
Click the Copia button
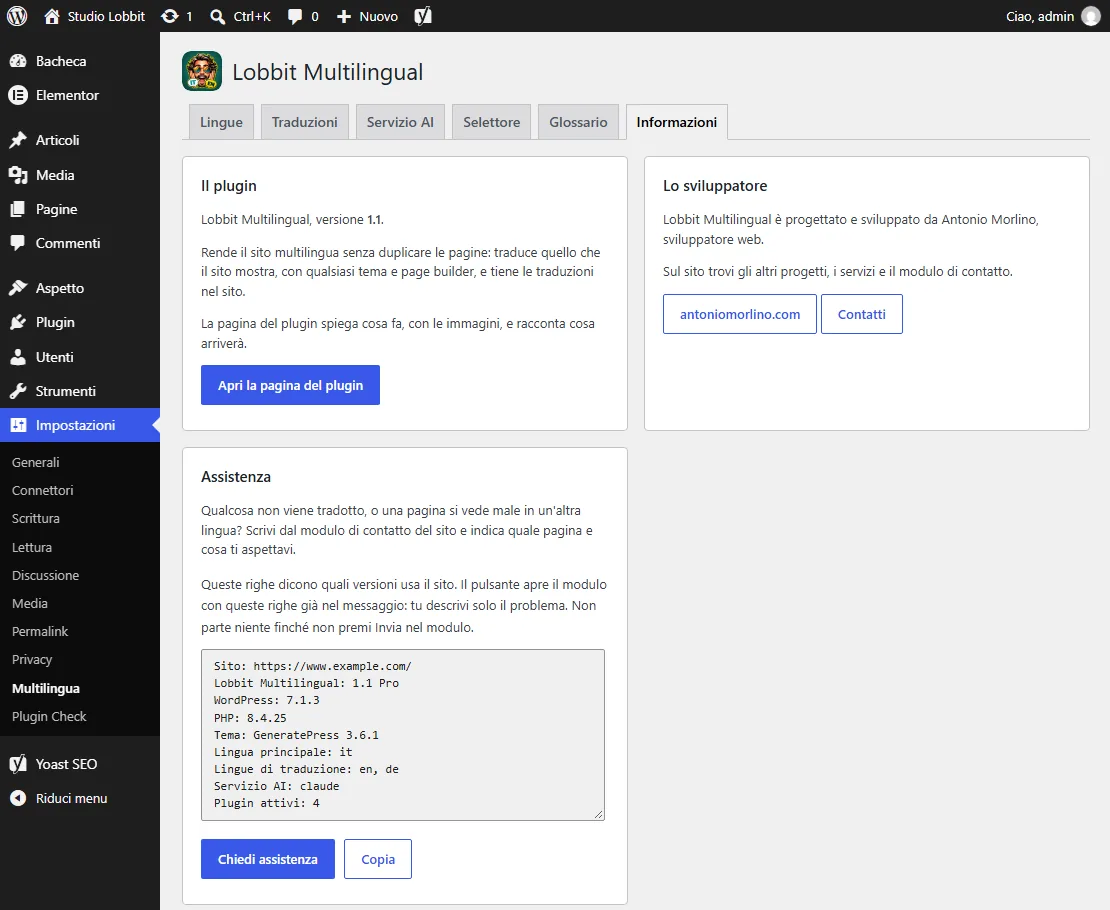tap(378, 859)
